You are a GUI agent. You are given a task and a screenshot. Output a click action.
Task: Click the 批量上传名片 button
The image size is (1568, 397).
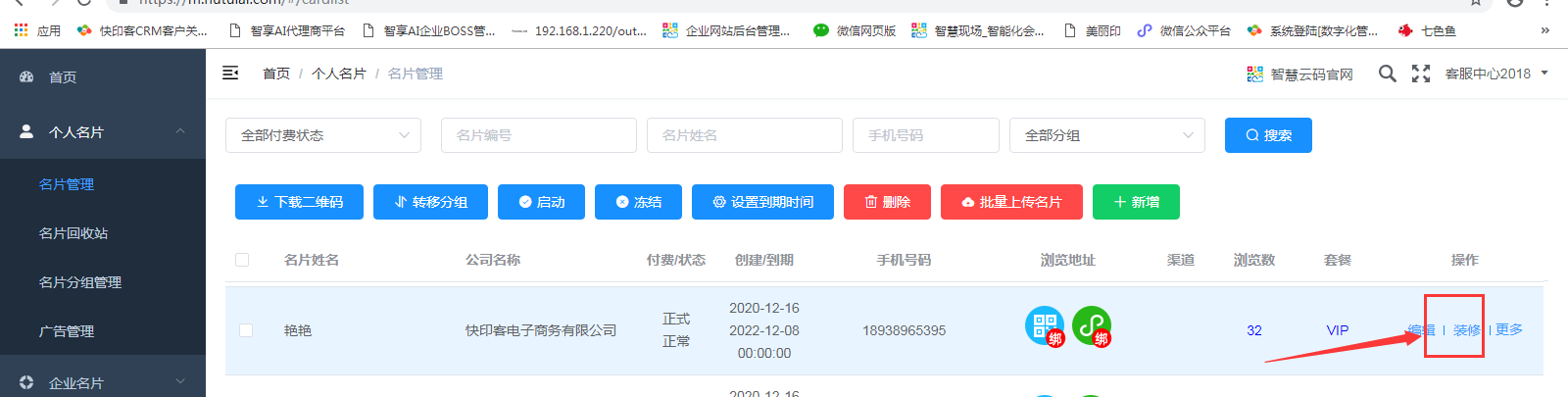coord(1011,202)
